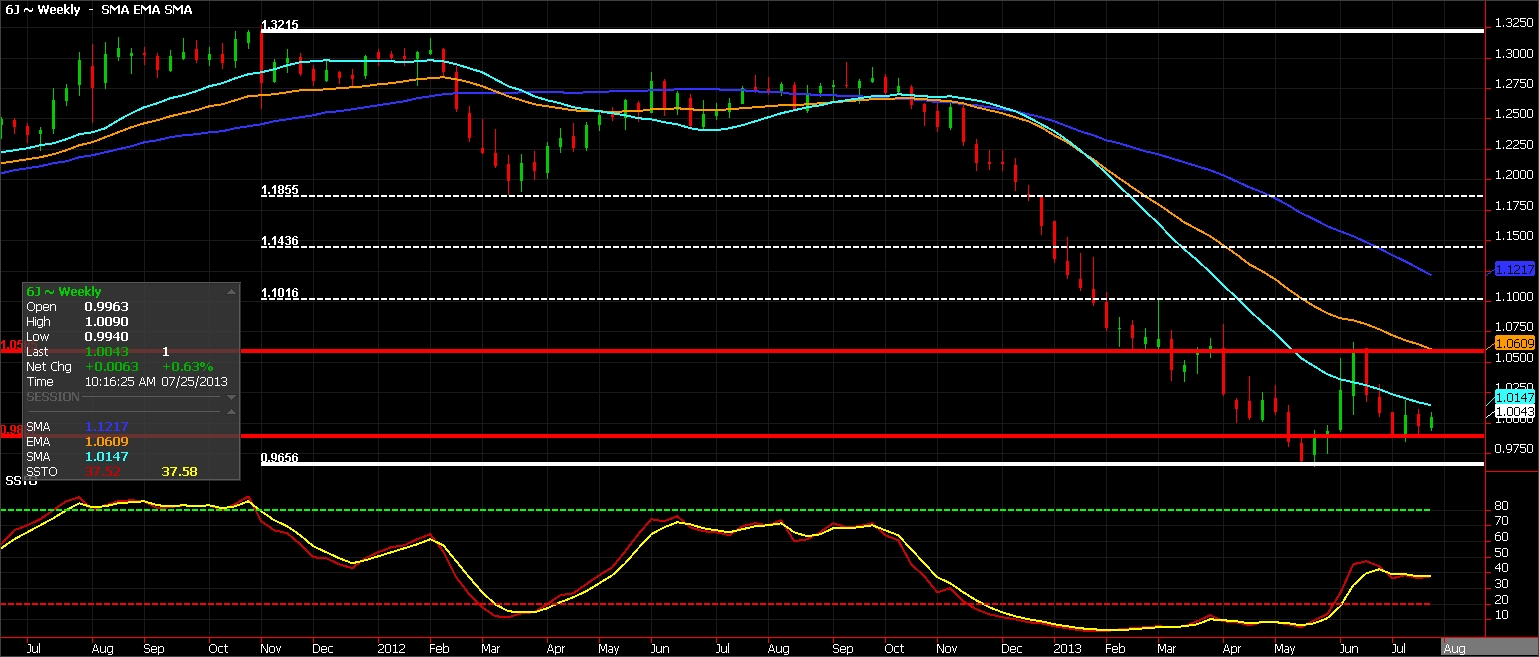The height and width of the screenshot is (657, 1539).
Task: Click the SSTO study pane label
Action: point(20,482)
